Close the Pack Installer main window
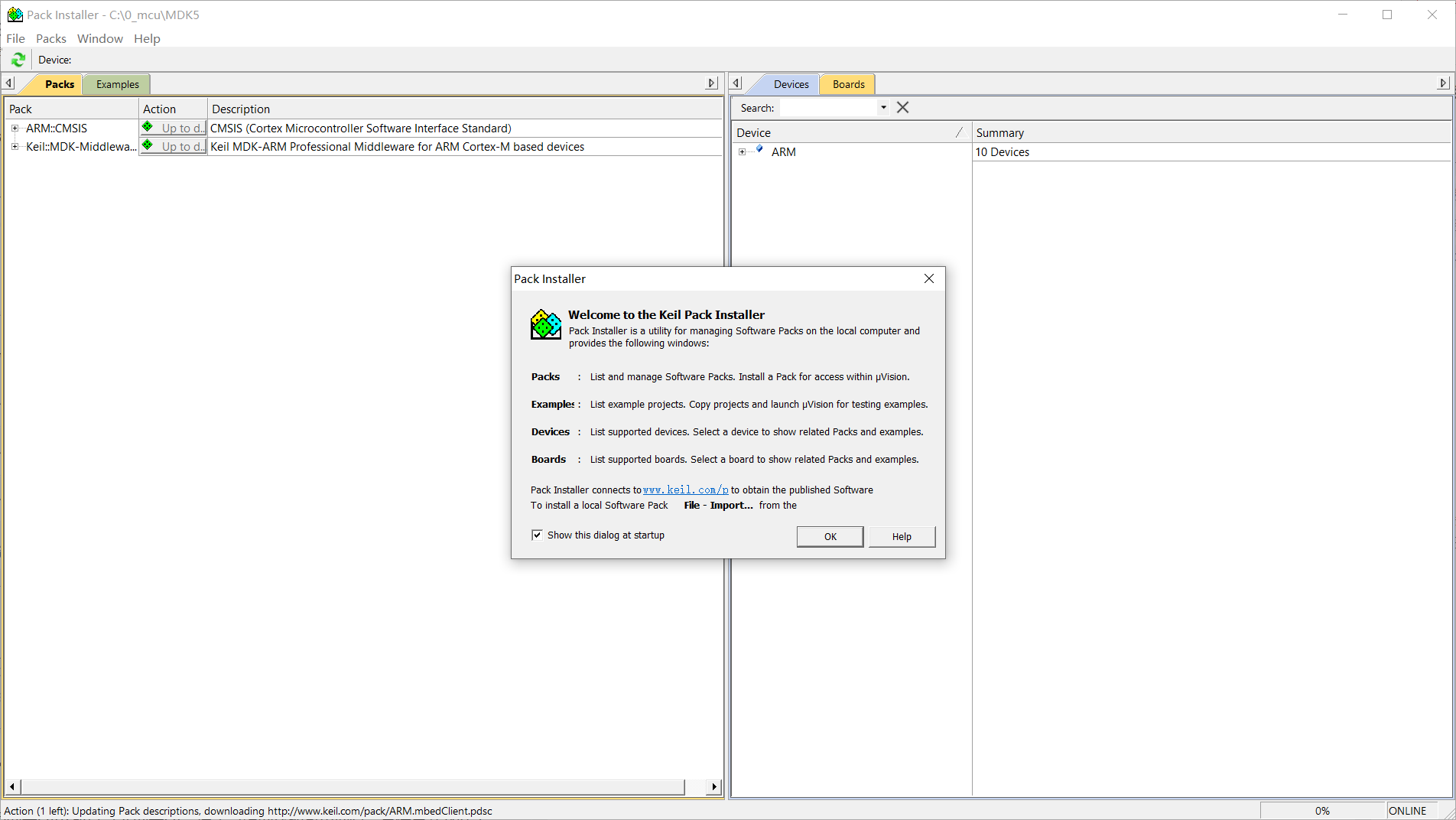The image size is (1456, 820). [1432, 15]
